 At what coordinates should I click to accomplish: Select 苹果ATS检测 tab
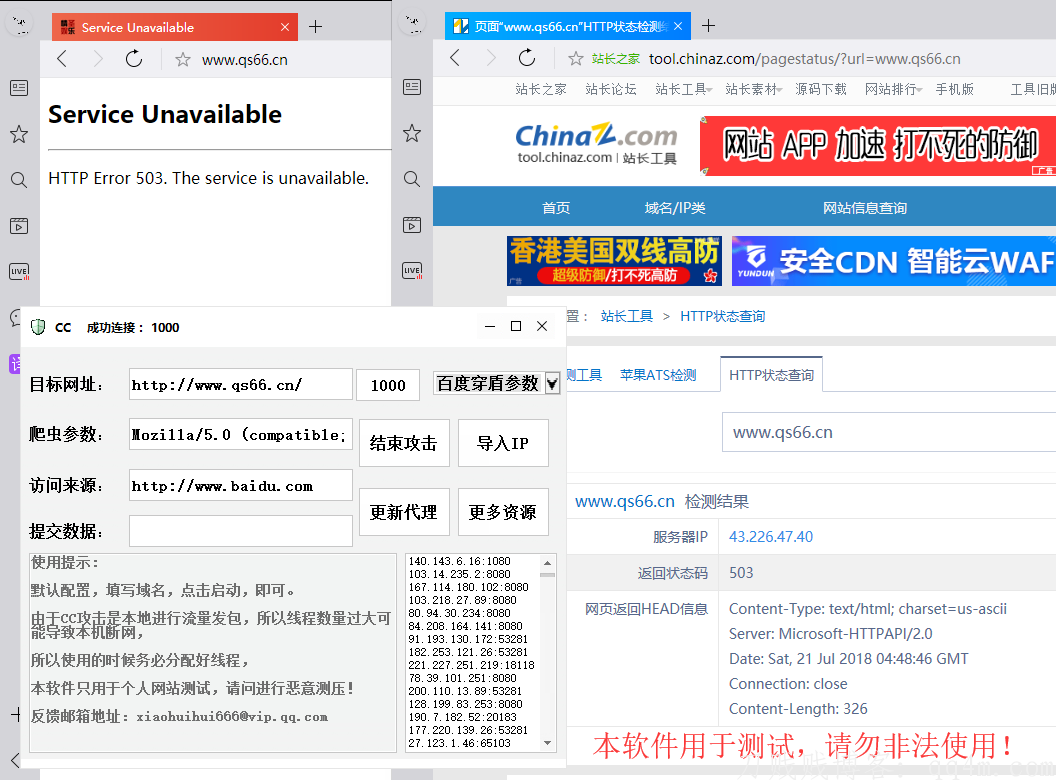(658, 375)
